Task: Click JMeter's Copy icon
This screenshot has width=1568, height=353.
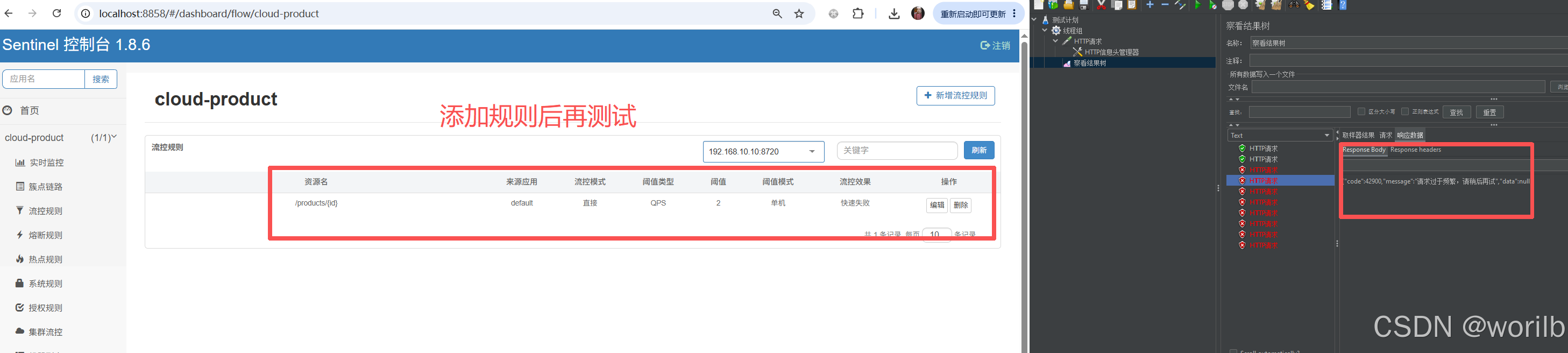Action: [1117, 4]
